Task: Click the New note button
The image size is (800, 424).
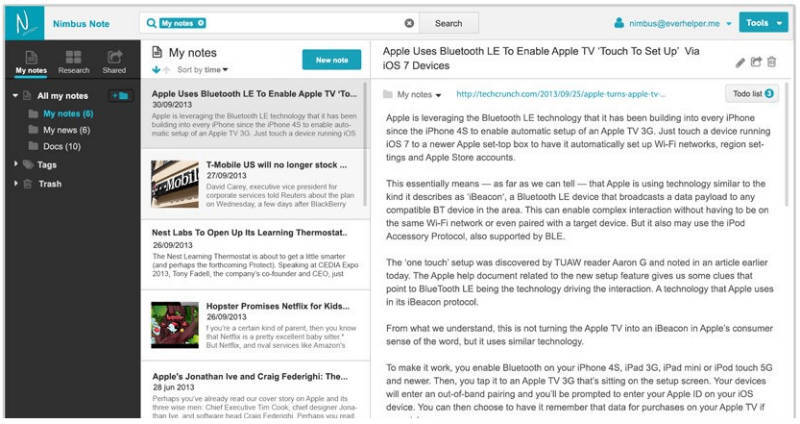Action: tap(332, 60)
